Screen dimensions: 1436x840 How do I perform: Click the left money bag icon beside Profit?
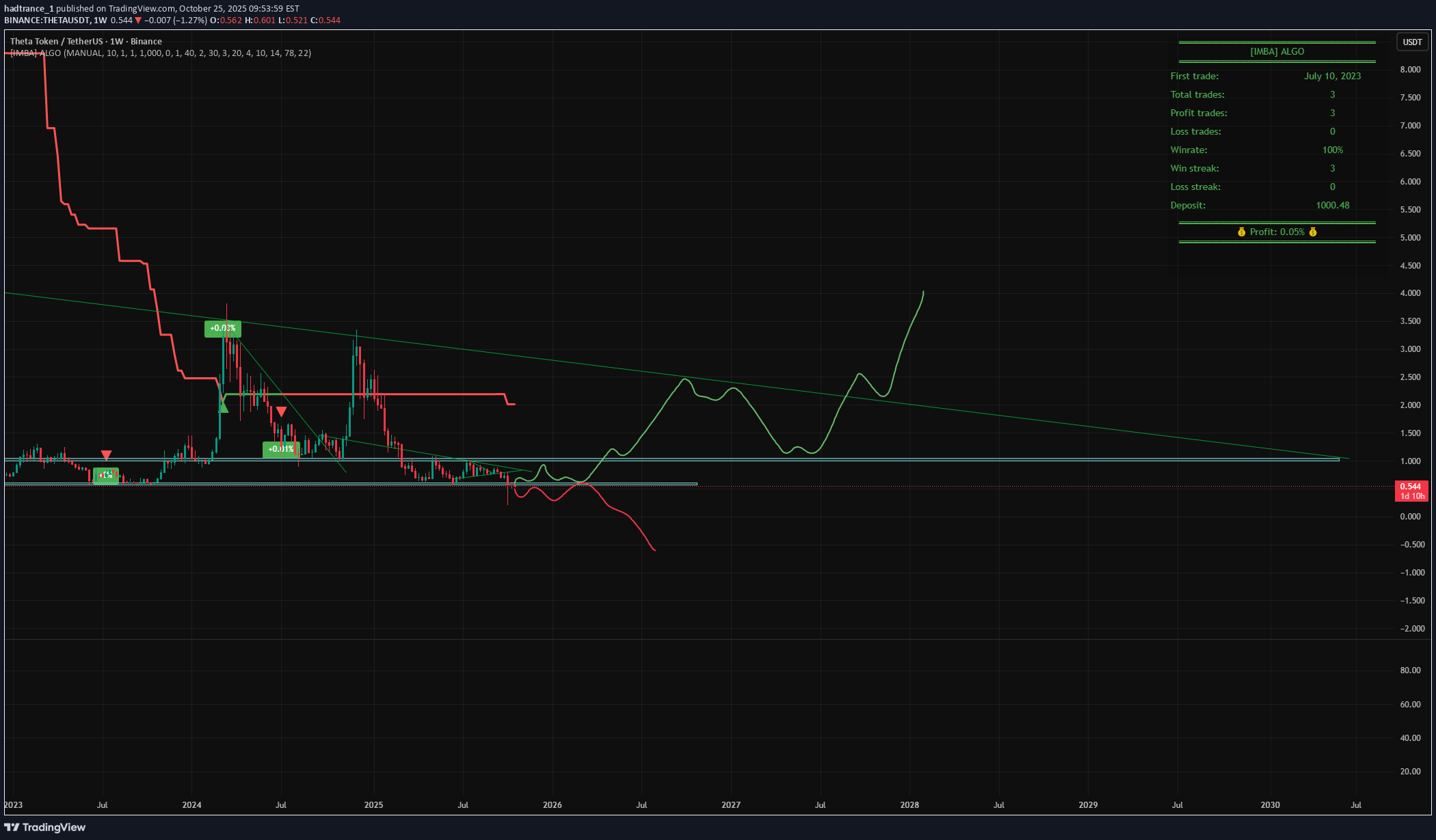click(x=1241, y=232)
